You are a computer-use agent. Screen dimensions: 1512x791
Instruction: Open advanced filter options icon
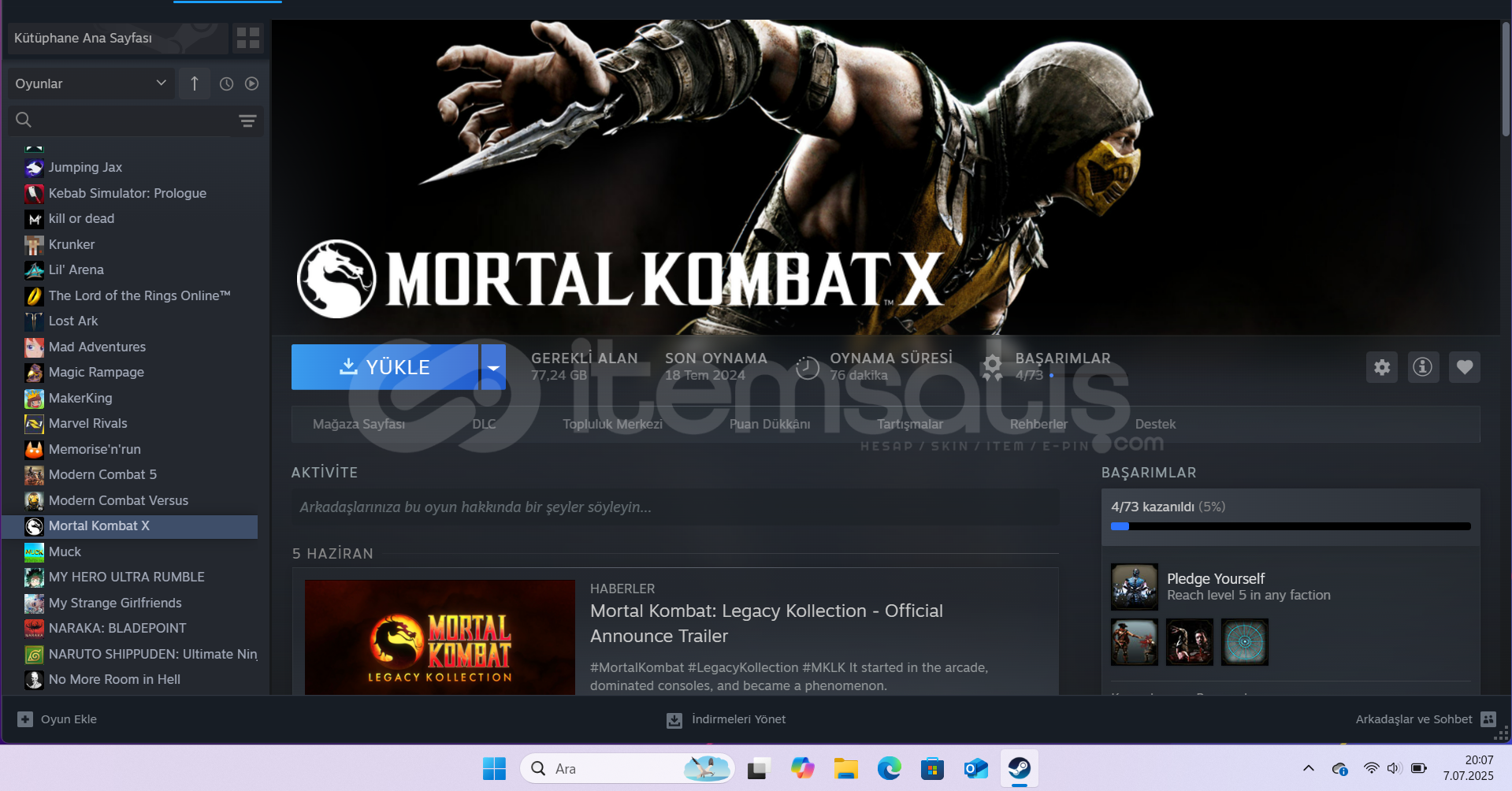247,121
